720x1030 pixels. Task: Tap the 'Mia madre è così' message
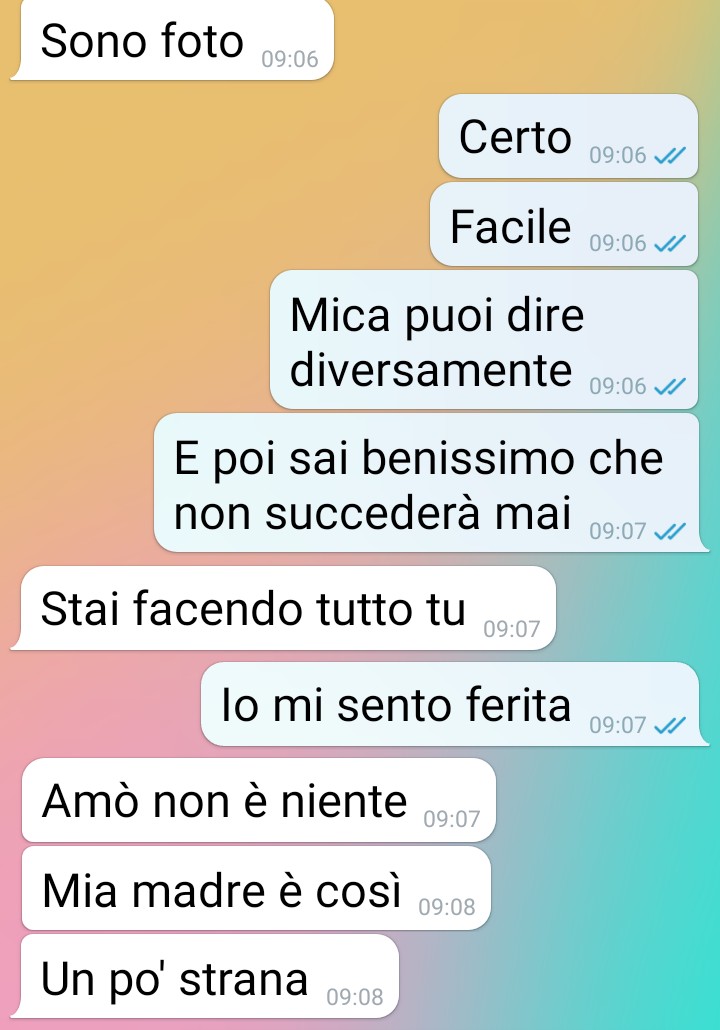coord(221,891)
